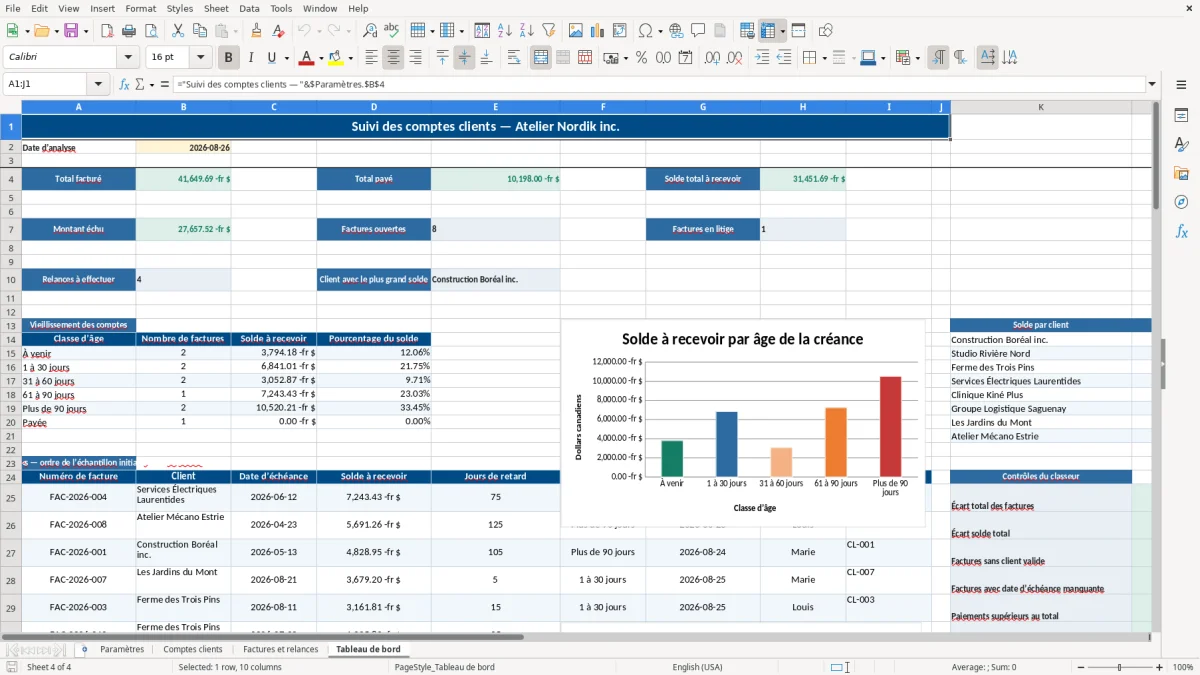Screen dimensions: 1200x675
Task: Toggle Merge and Center Cells
Action: coord(540,58)
